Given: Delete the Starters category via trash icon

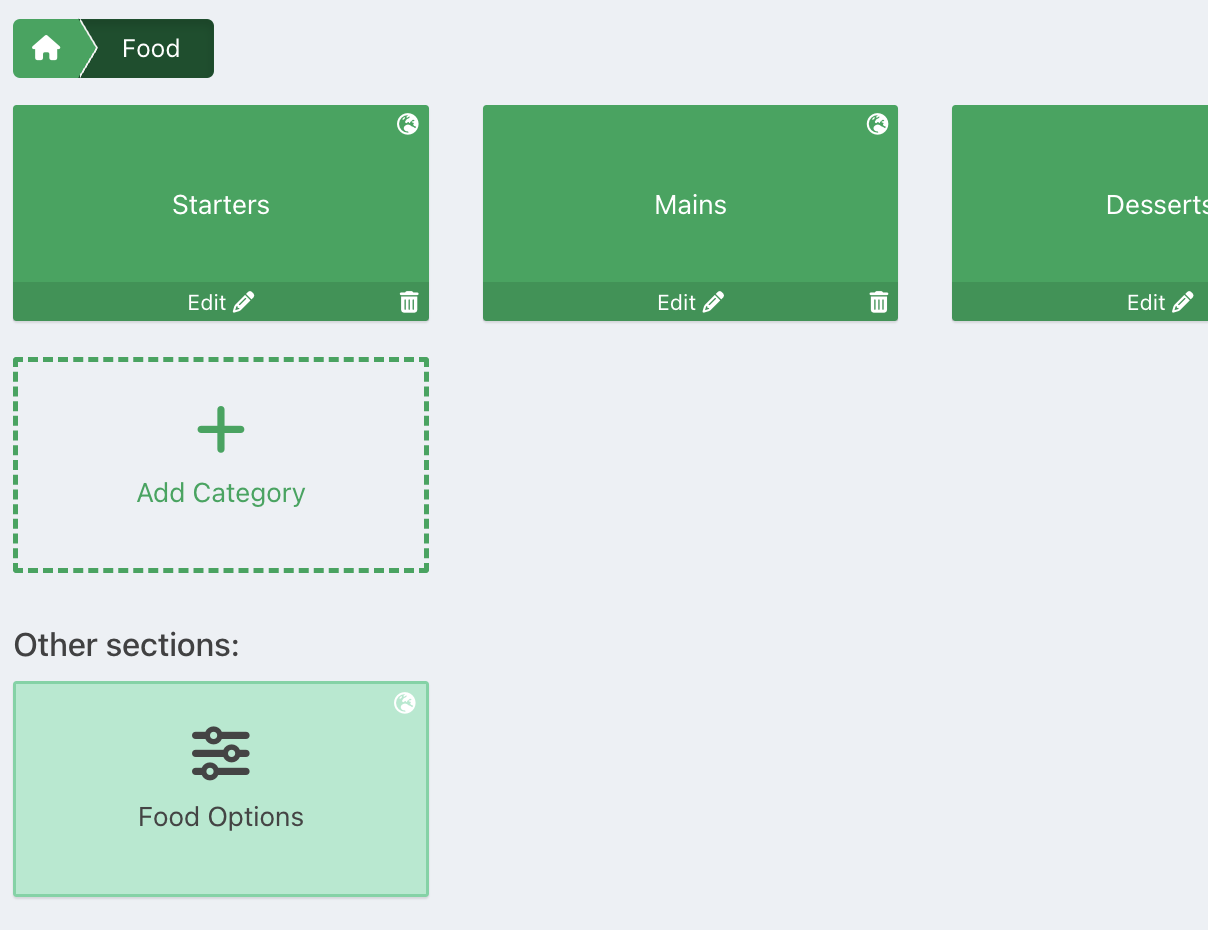Looking at the screenshot, I should pyautogui.click(x=409, y=302).
